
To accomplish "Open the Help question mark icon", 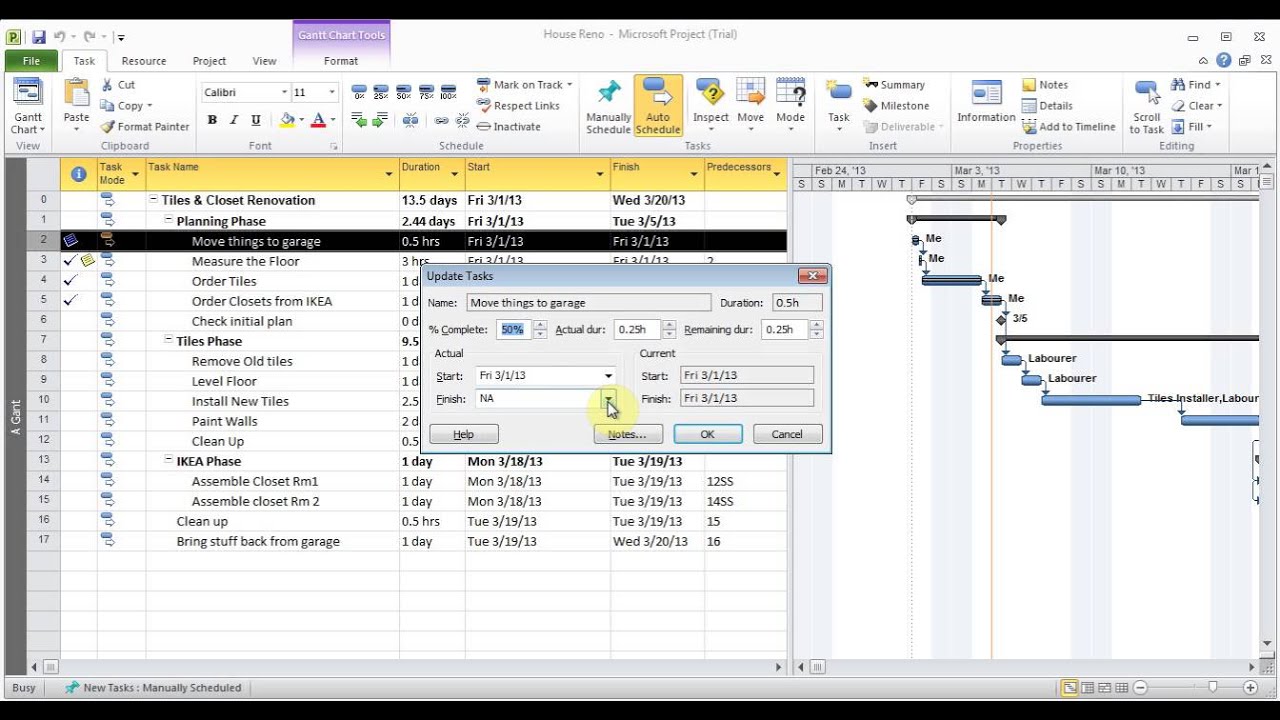I will [1225, 61].
